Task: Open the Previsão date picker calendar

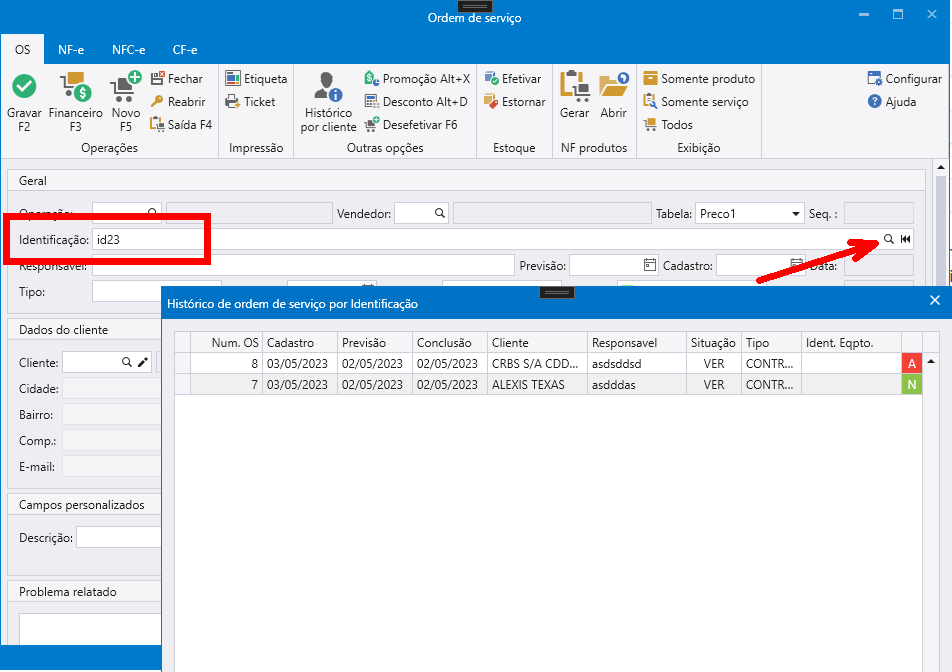Action: pos(650,265)
